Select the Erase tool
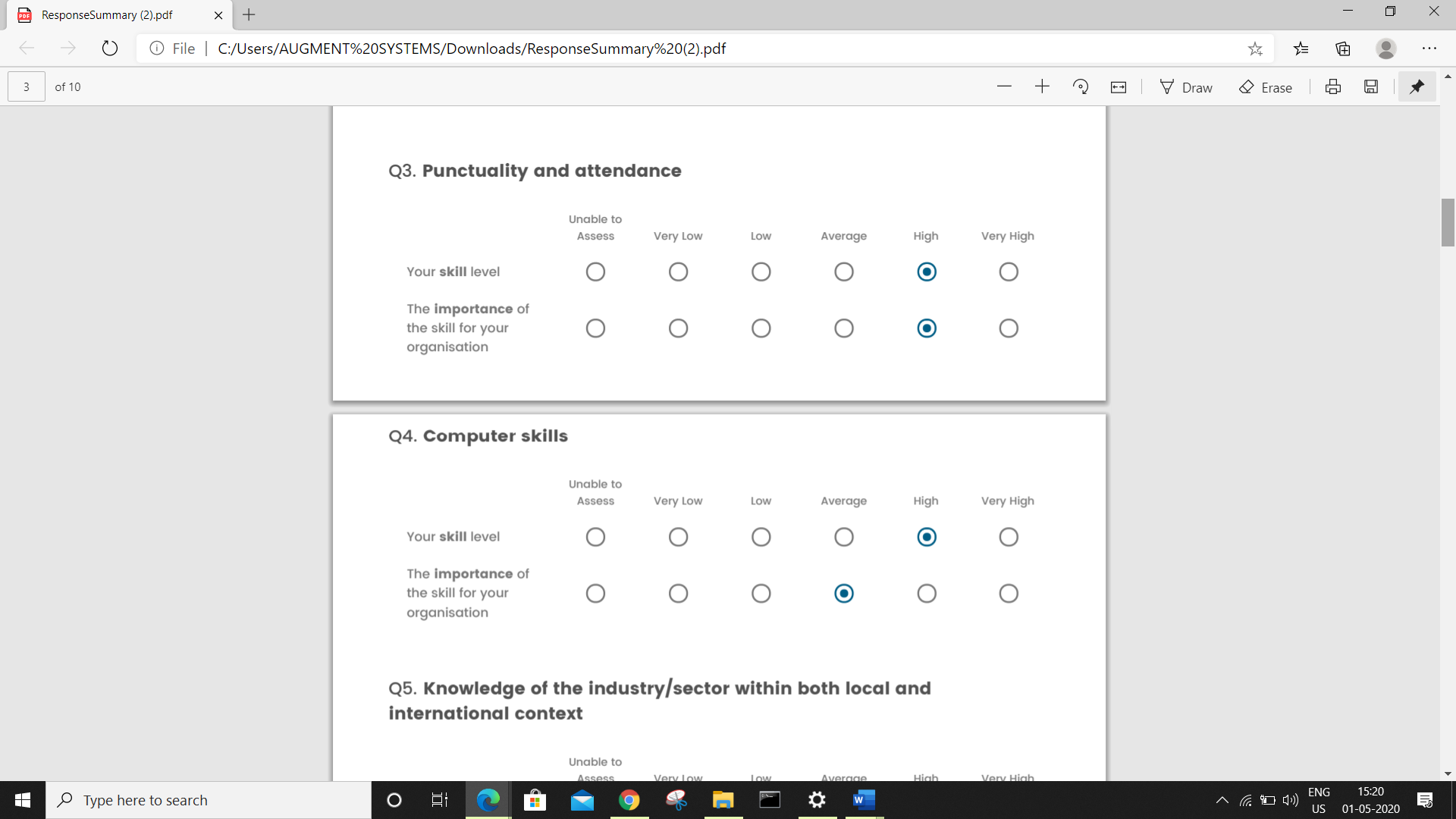 [x=1265, y=87]
